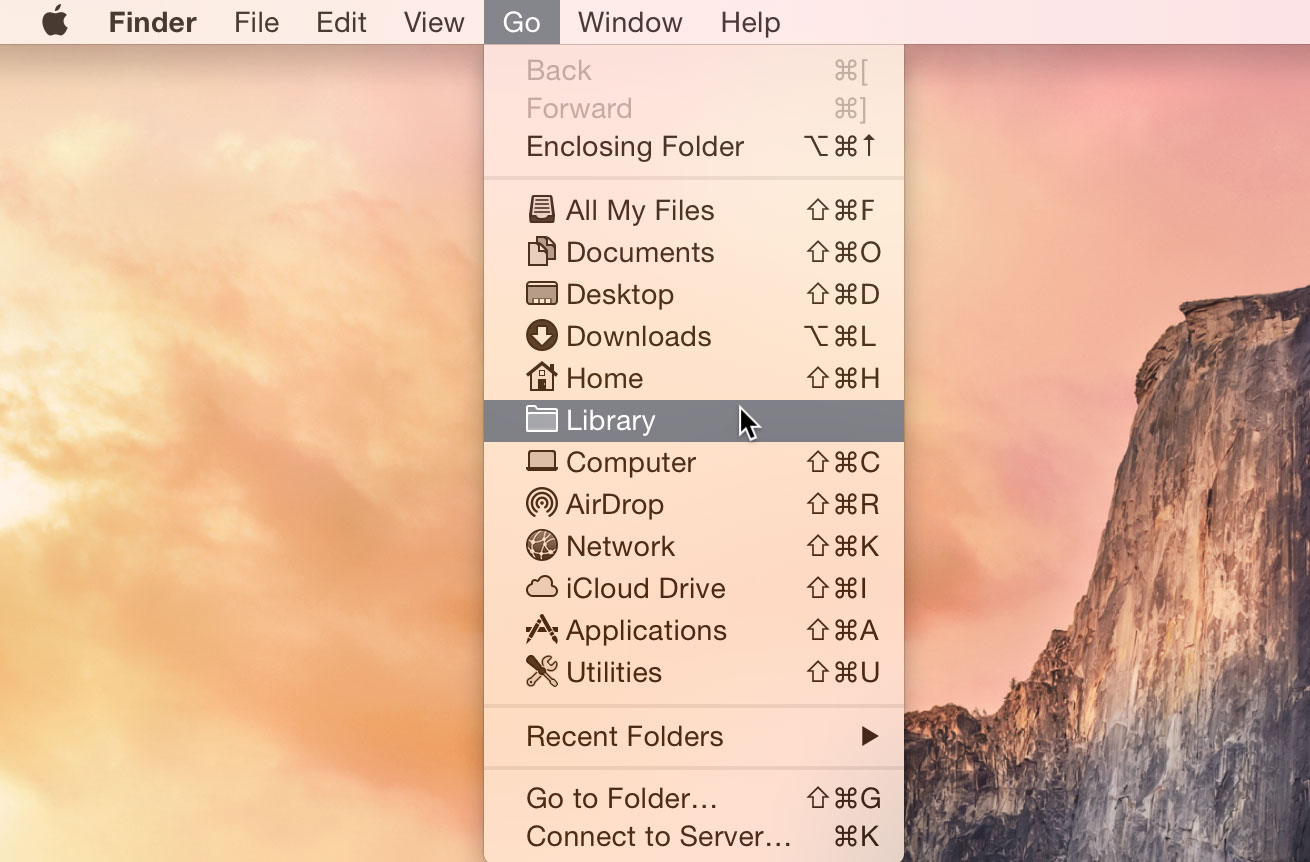Select the "AirDrop" text entry

click(x=615, y=504)
